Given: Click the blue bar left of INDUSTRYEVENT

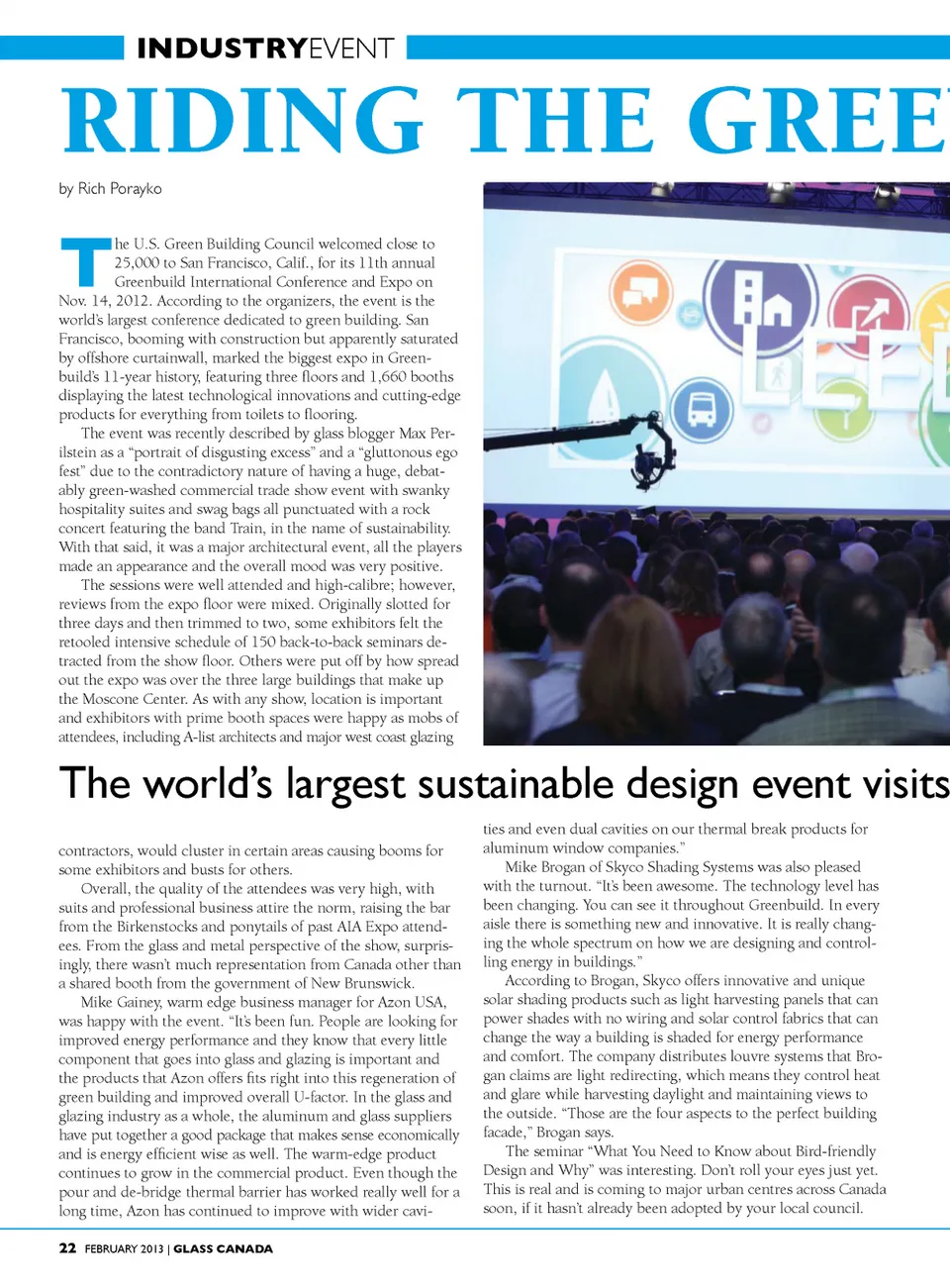Looking at the screenshot, I should 61,48.
